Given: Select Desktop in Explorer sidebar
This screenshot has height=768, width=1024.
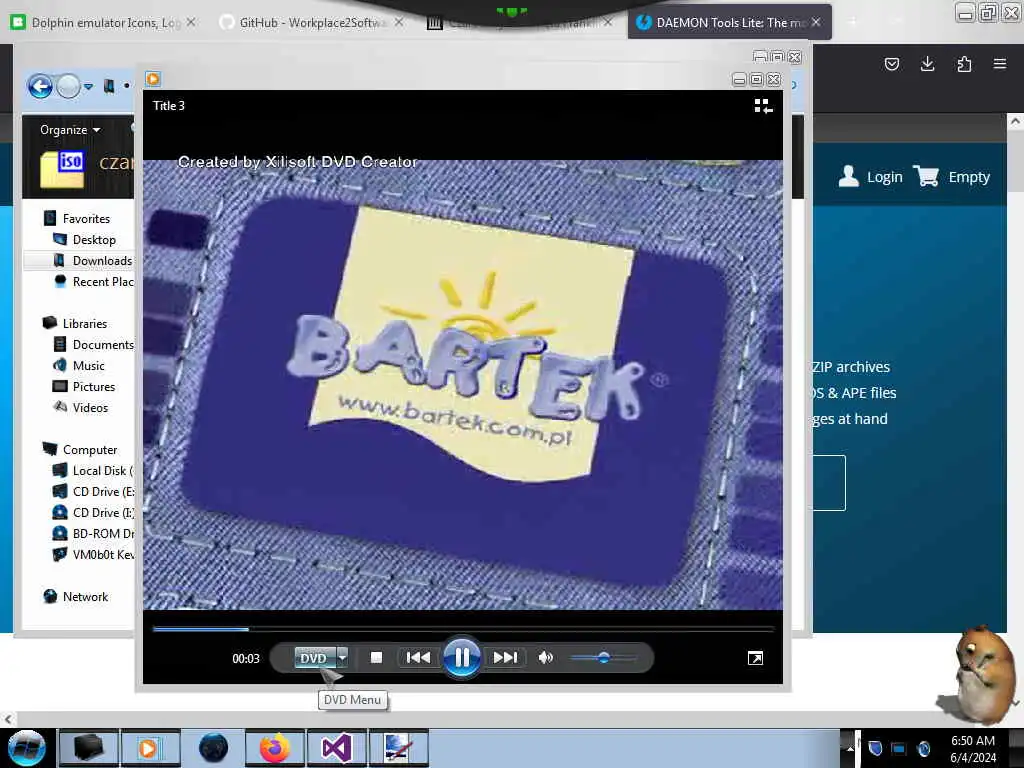Looking at the screenshot, I should [93, 240].
